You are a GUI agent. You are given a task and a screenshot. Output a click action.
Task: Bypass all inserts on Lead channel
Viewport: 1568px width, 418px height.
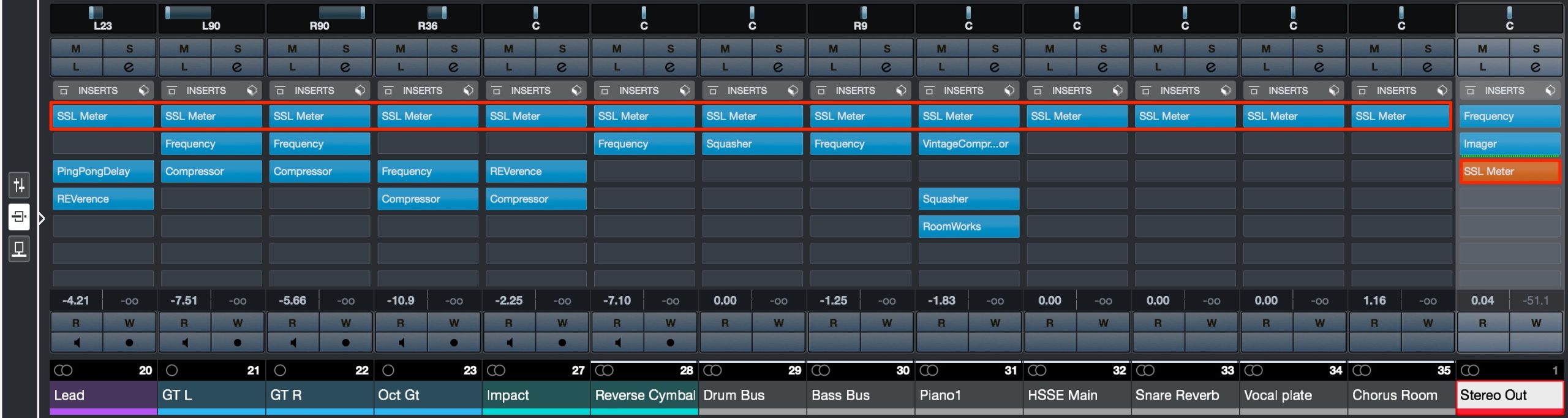(63, 91)
